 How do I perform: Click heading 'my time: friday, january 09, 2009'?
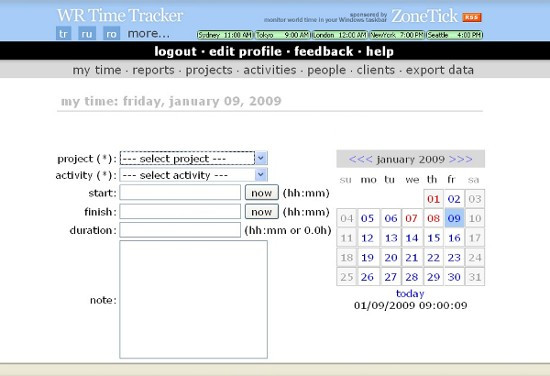tap(171, 101)
